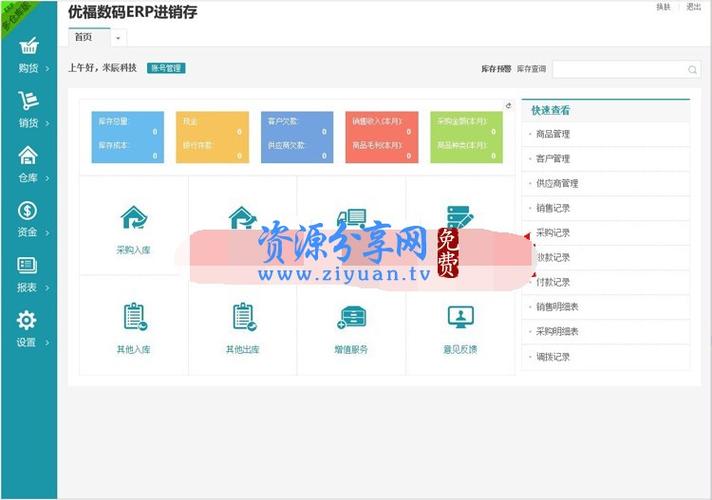
Task: Click the orange 现金 statistics card
Action: (x=213, y=137)
